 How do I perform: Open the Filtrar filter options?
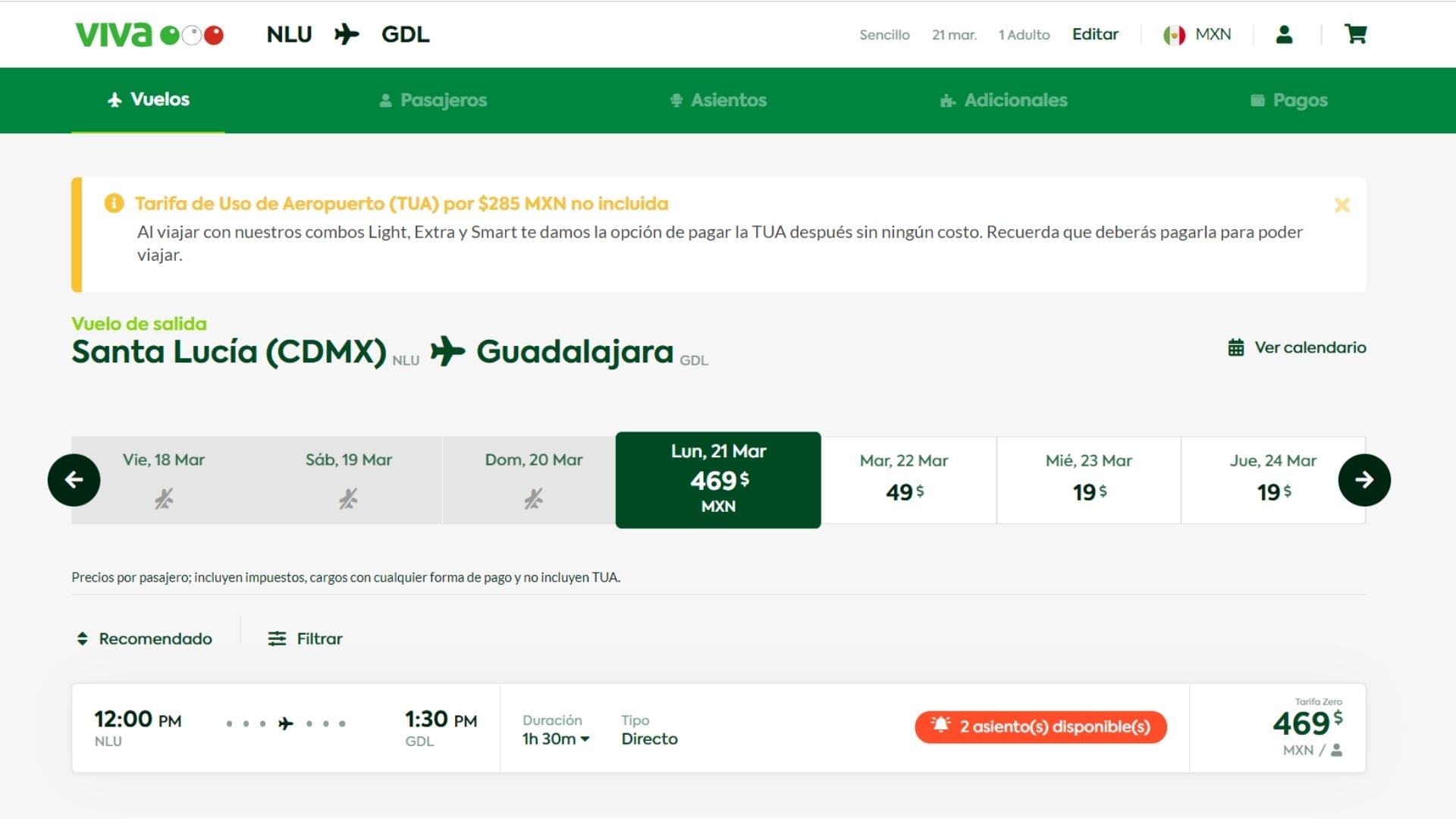coord(305,639)
